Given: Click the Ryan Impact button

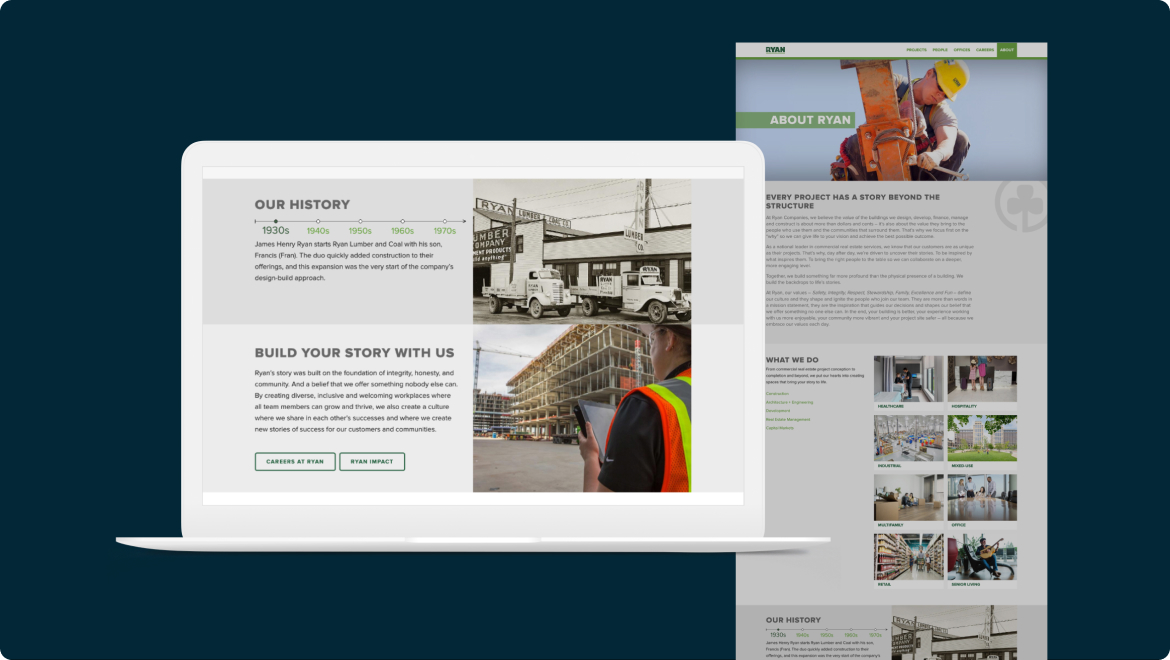Looking at the screenshot, I should tap(372, 462).
